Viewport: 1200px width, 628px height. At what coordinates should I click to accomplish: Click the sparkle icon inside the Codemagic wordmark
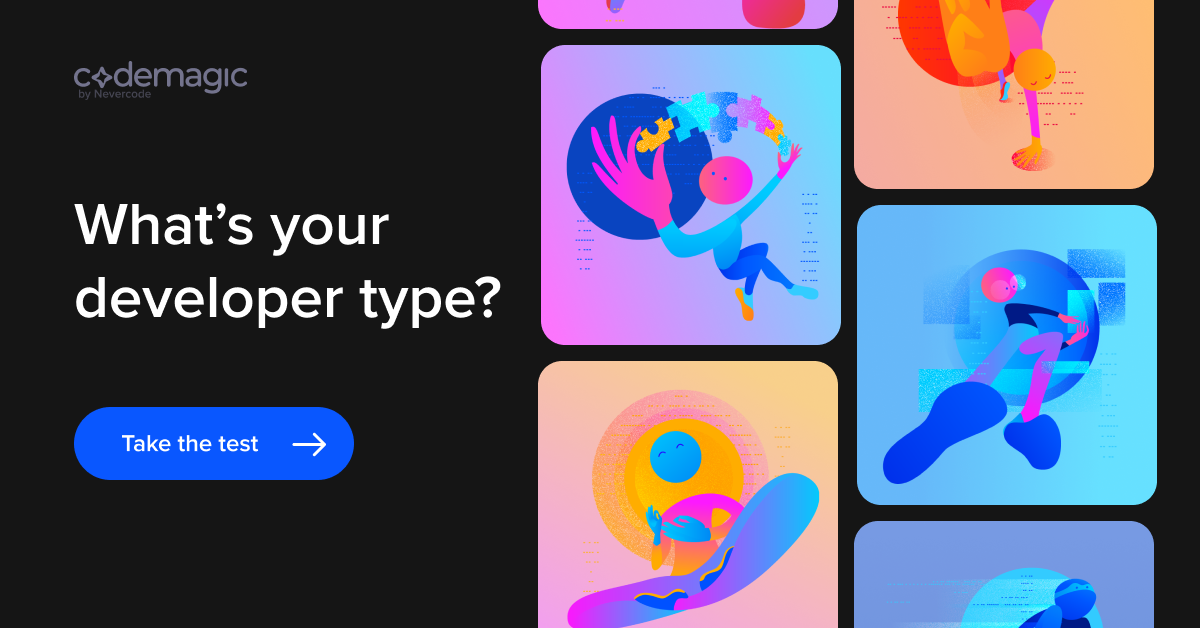tap(101, 78)
